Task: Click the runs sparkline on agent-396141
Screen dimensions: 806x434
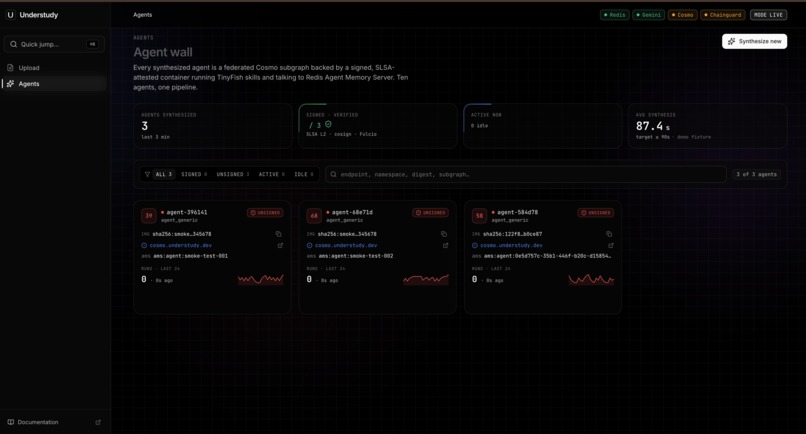Action: pos(261,279)
